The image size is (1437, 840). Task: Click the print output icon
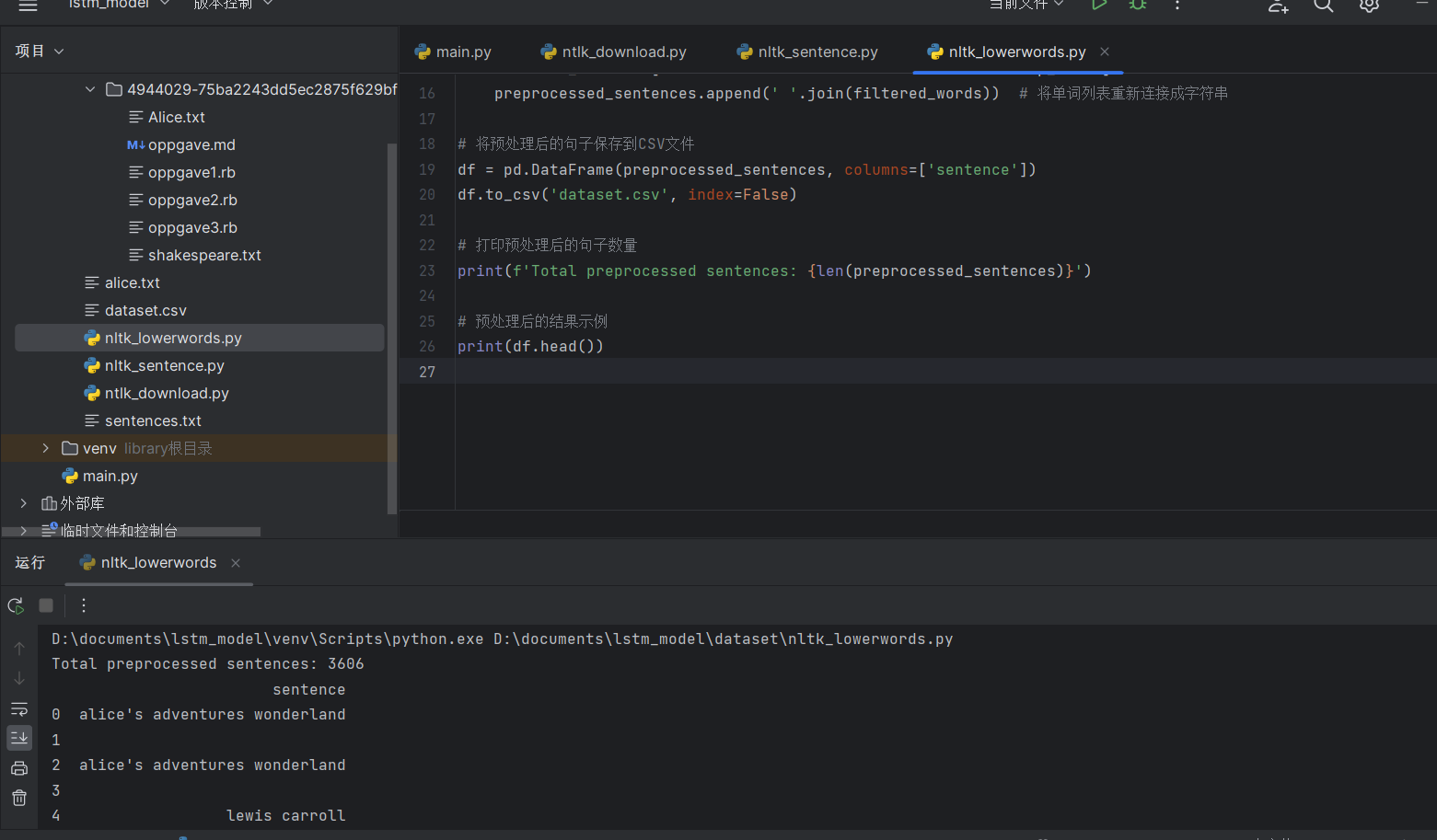(x=19, y=768)
